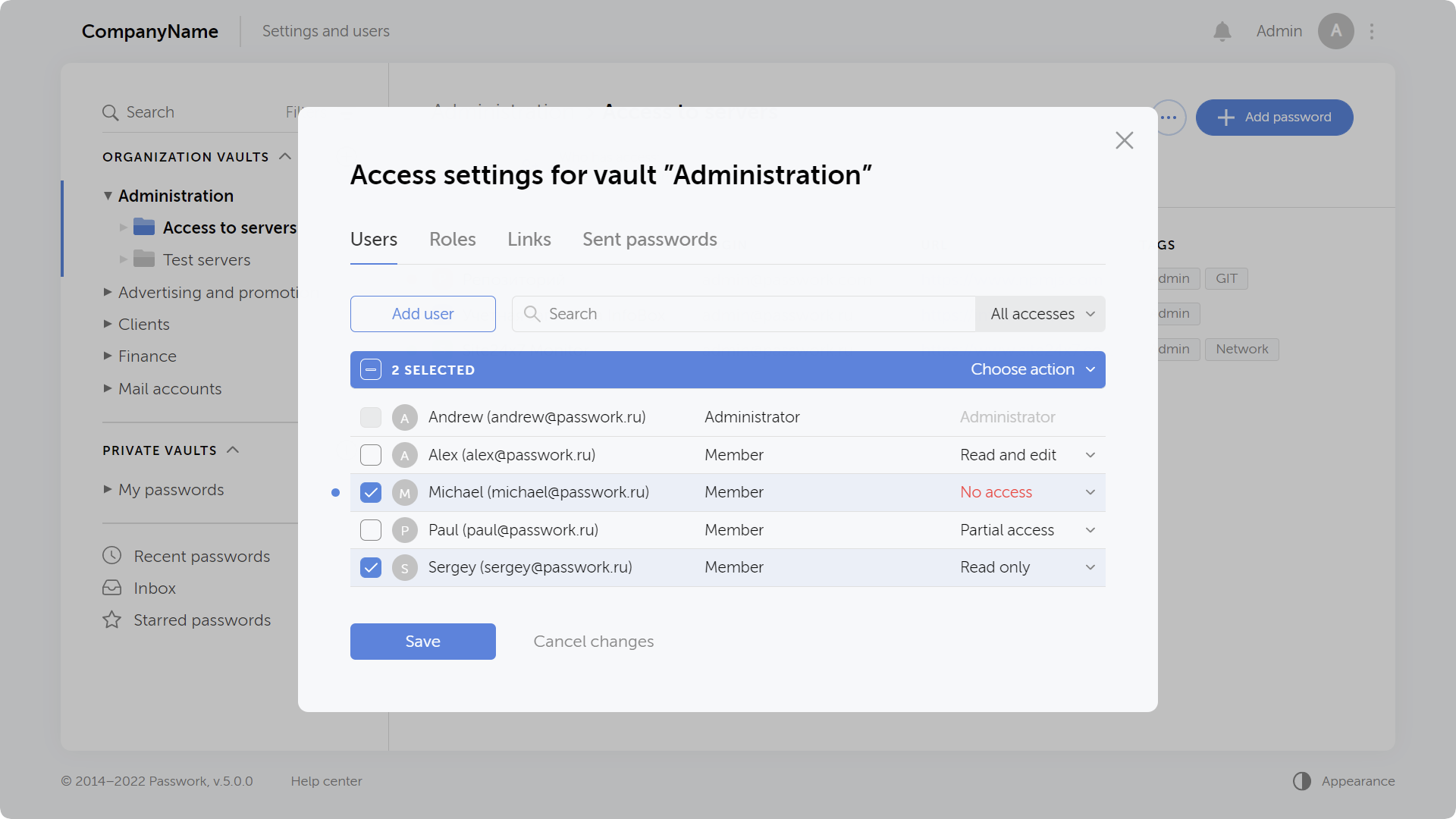Uncheck Michael's selection checkbox
Screen dimensions: 1456x819
click(371, 493)
